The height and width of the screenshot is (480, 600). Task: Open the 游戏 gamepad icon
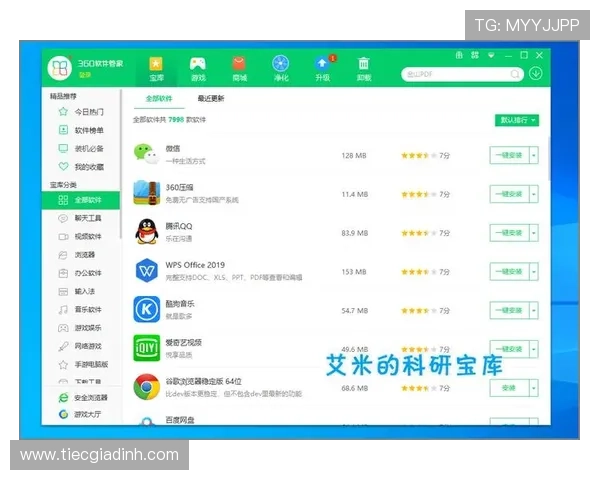198,64
